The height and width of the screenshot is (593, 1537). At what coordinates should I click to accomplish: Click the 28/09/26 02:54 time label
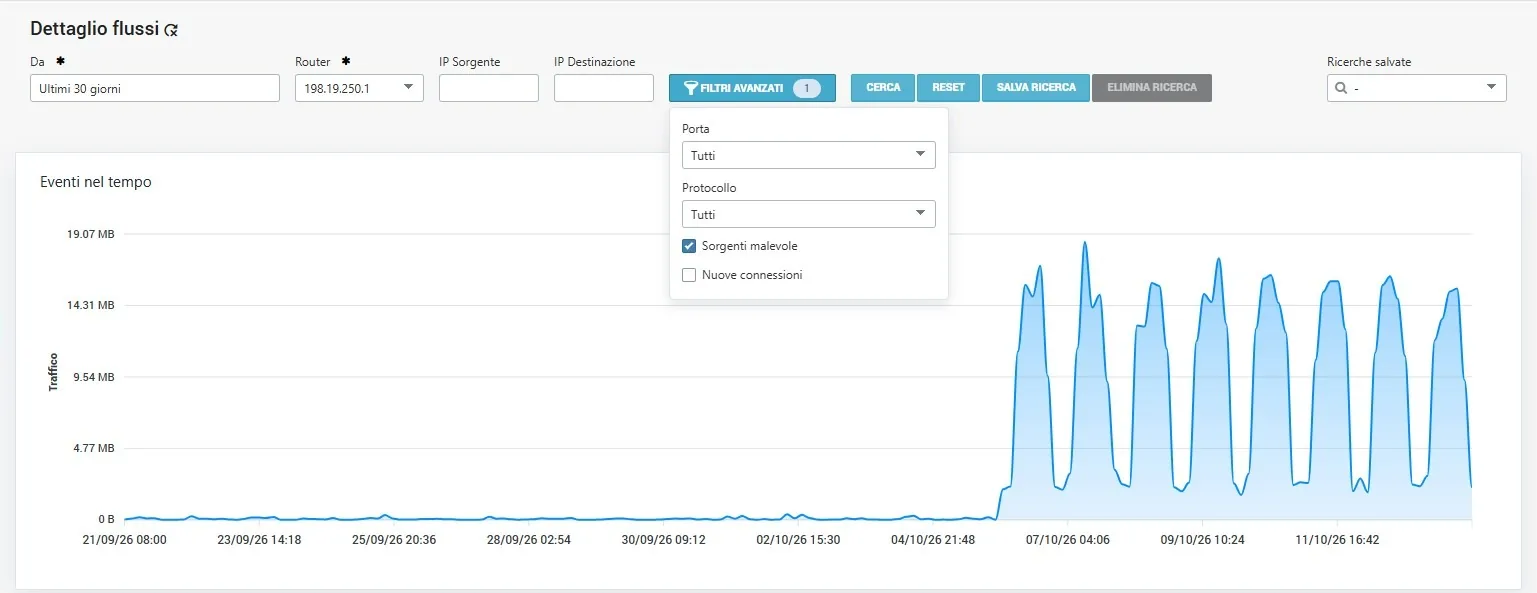pyautogui.click(x=529, y=540)
